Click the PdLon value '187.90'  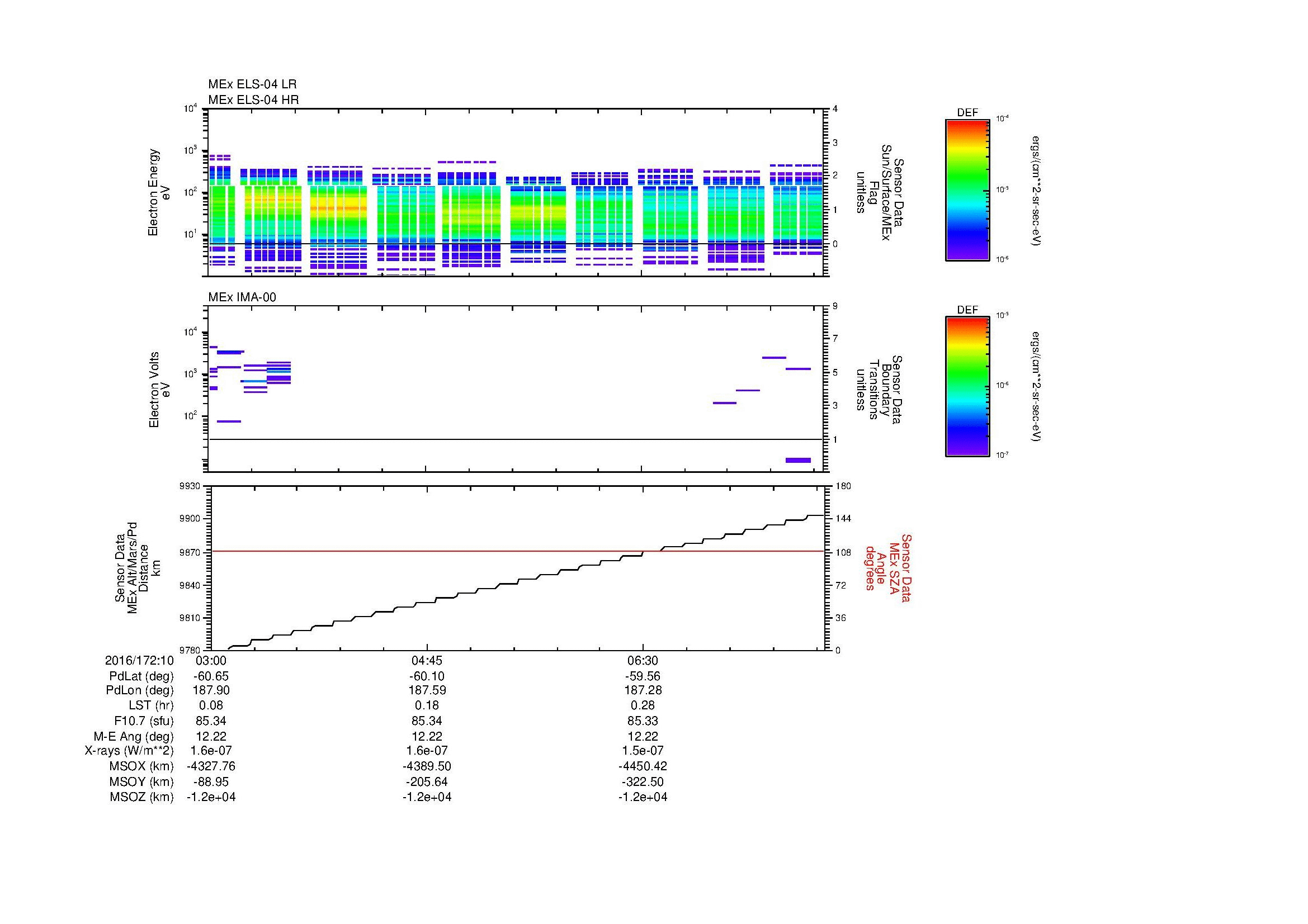tap(211, 690)
